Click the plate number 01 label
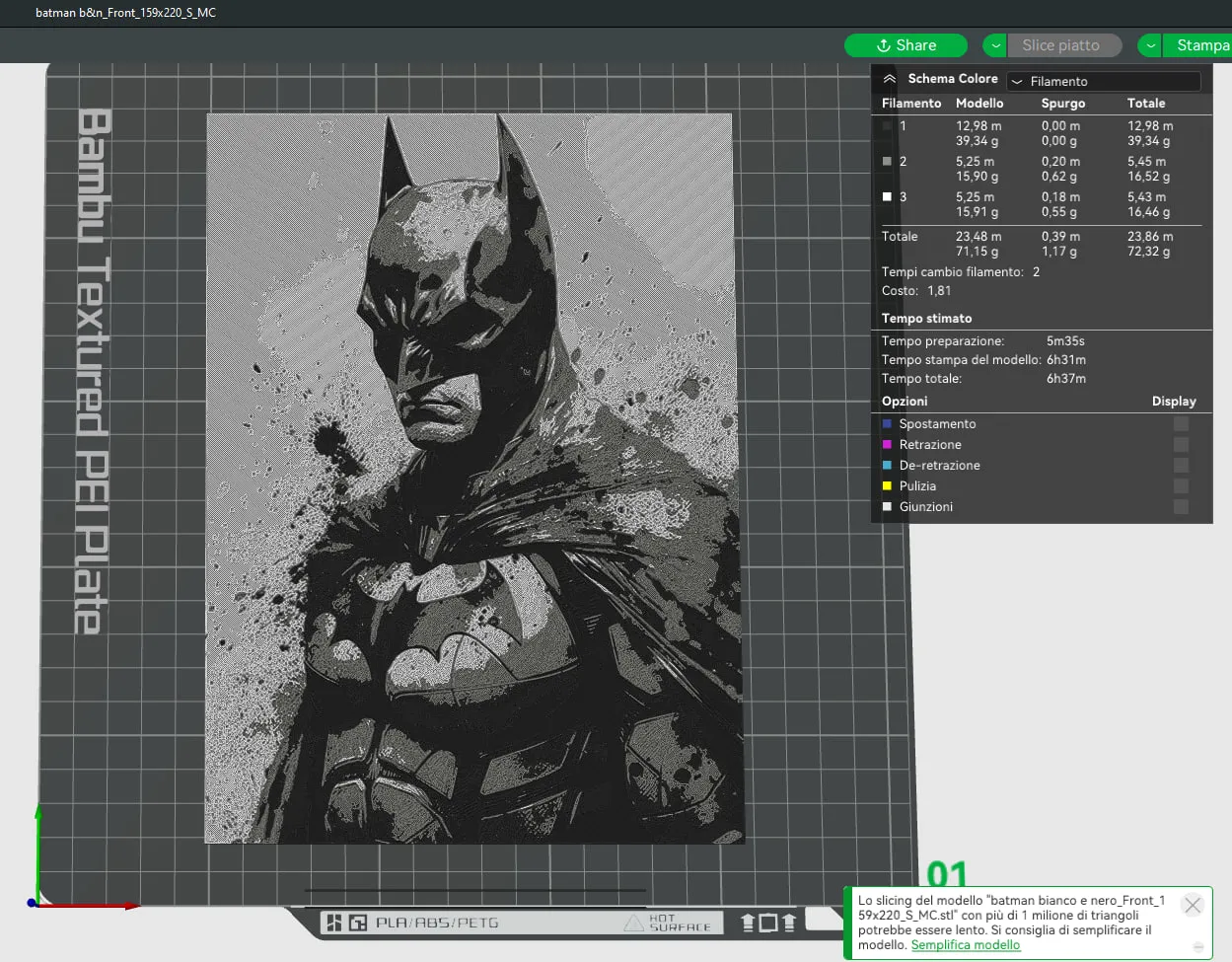This screenshot has width=1232, height=962. coord(947,873)
